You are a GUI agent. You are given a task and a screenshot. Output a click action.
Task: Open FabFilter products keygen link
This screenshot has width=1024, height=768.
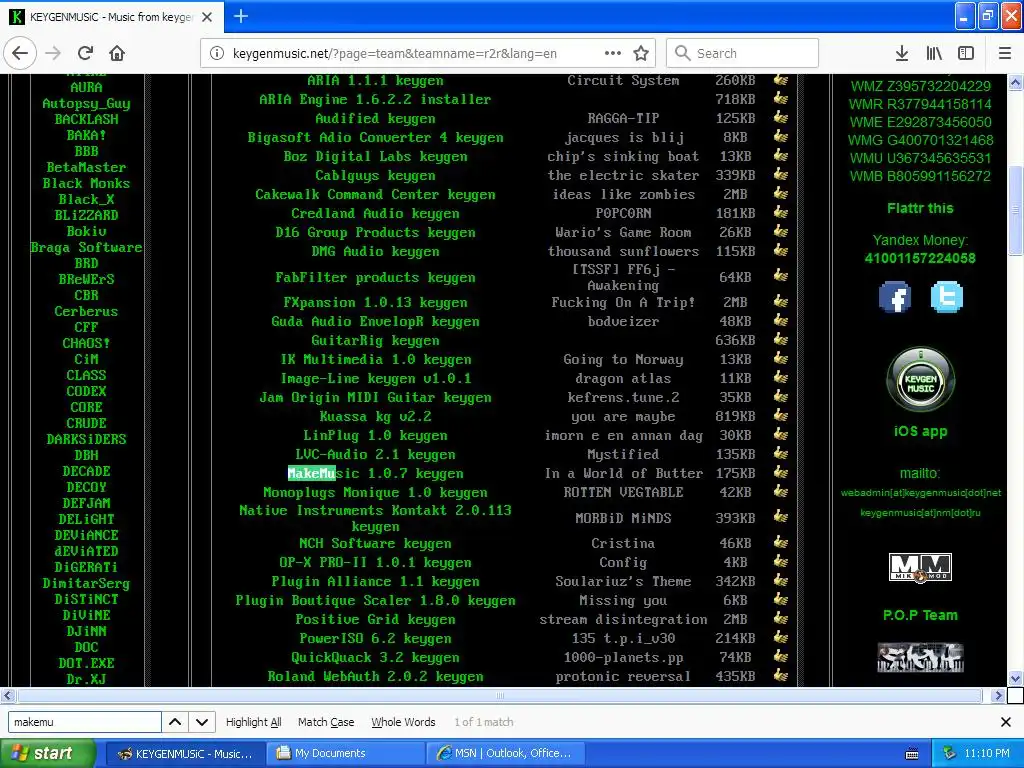[x=375, y=277]
